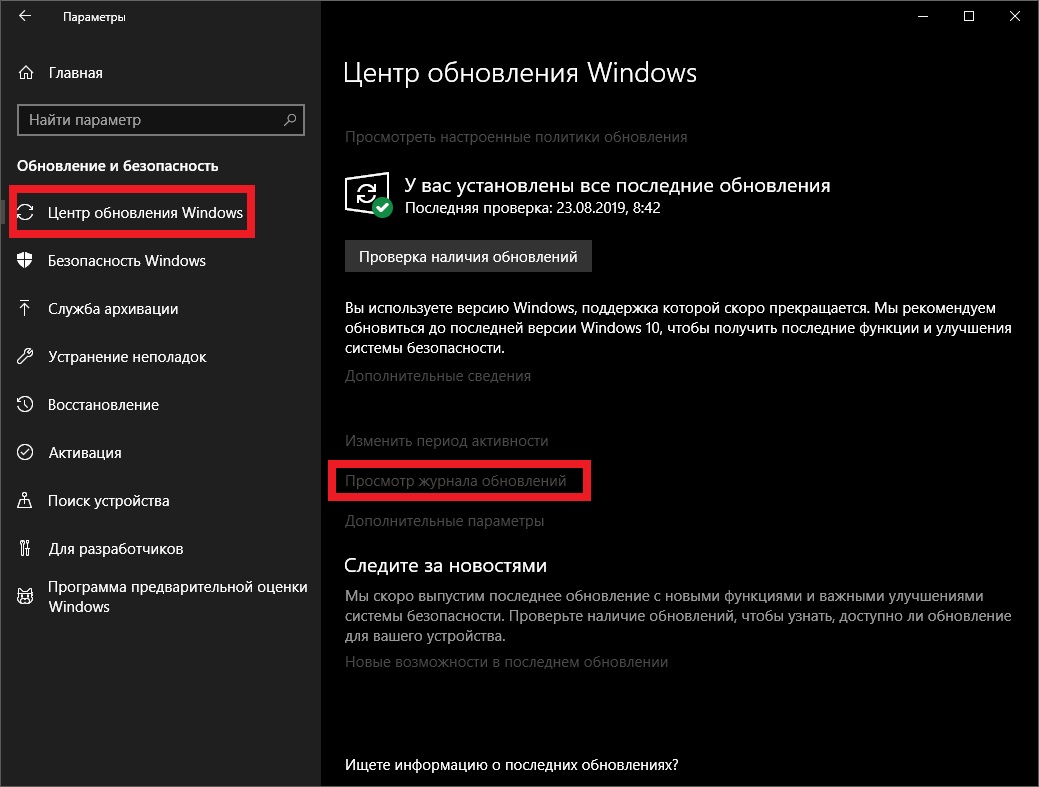Click Изменить период активности link
Image resolution: width=1039 pixels, height=787 pixels.
pos(446,441)
